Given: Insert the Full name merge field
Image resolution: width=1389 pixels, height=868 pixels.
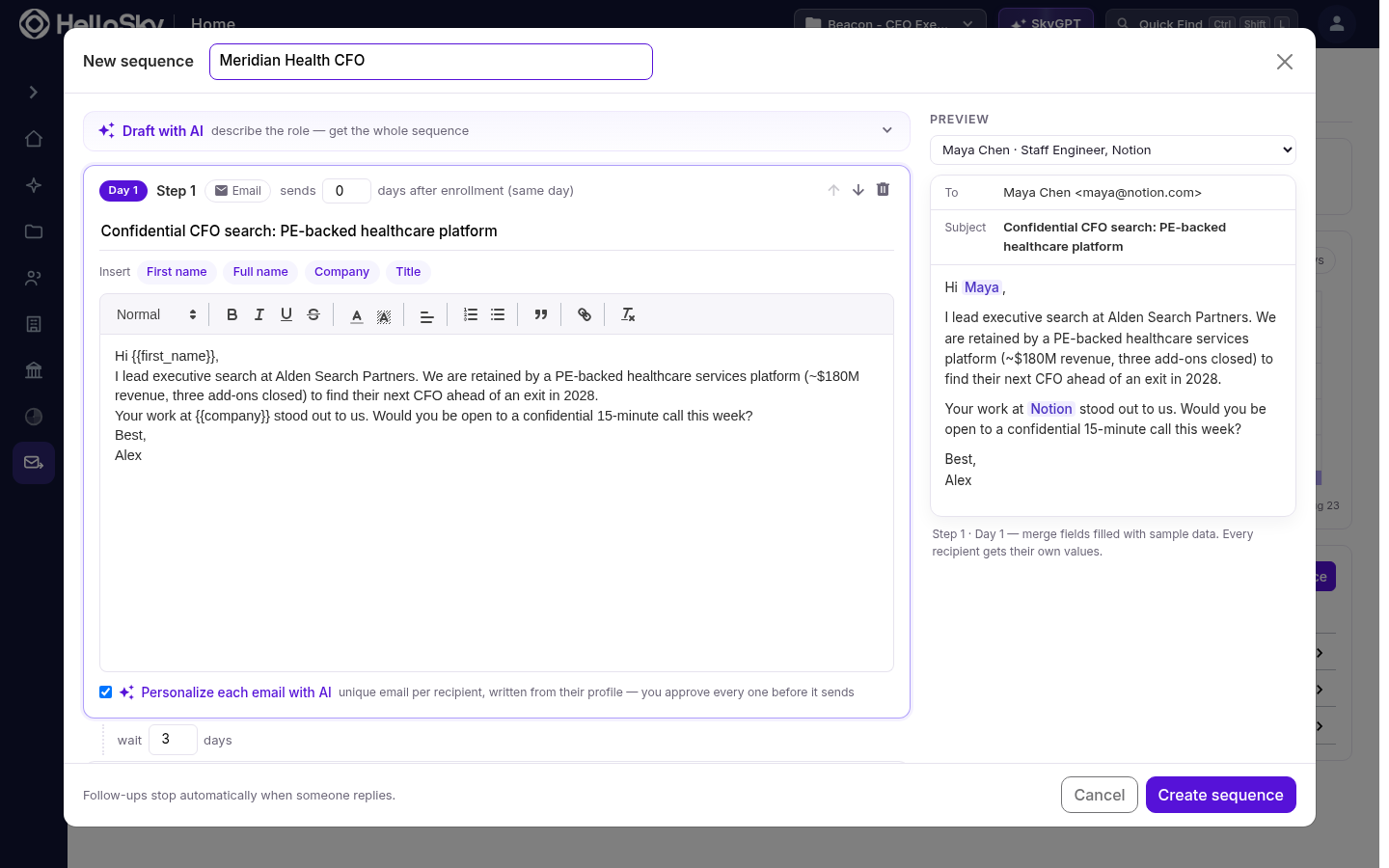Looking at the screenshot, I should click(260, 272).
